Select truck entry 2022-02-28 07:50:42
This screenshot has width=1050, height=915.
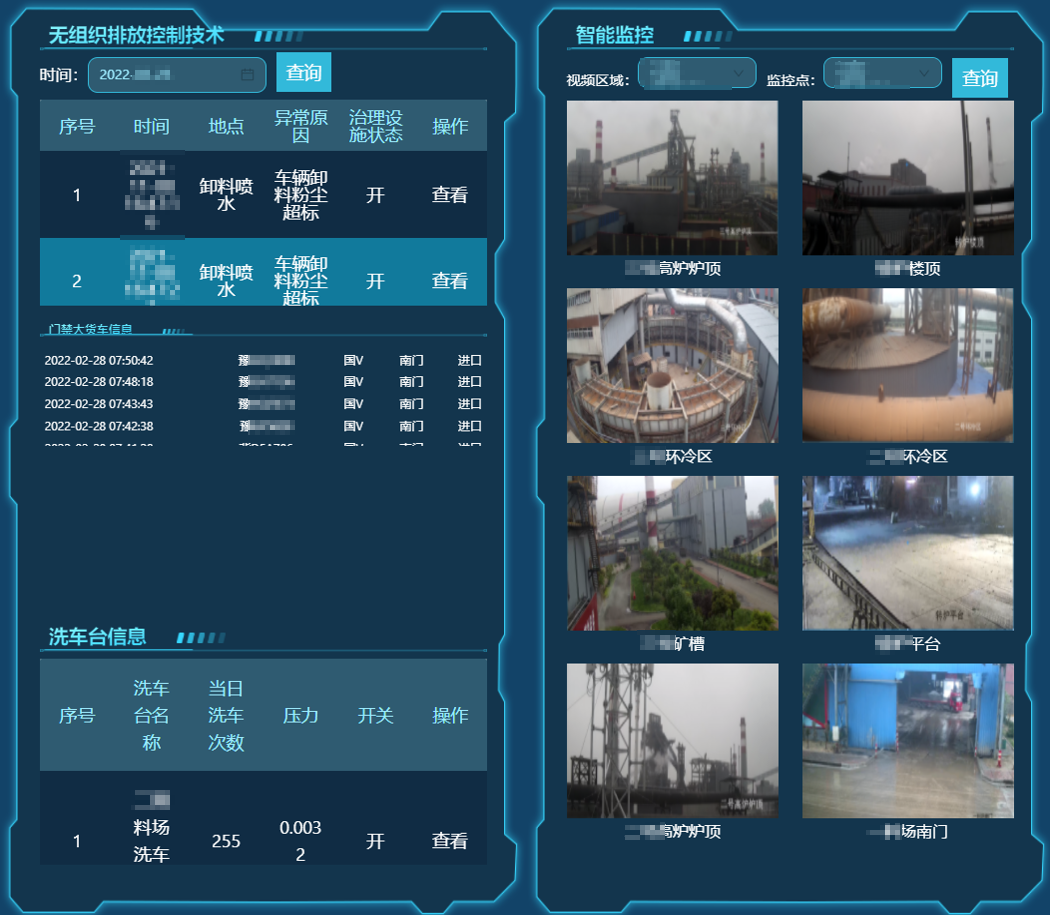click(263, 360)
